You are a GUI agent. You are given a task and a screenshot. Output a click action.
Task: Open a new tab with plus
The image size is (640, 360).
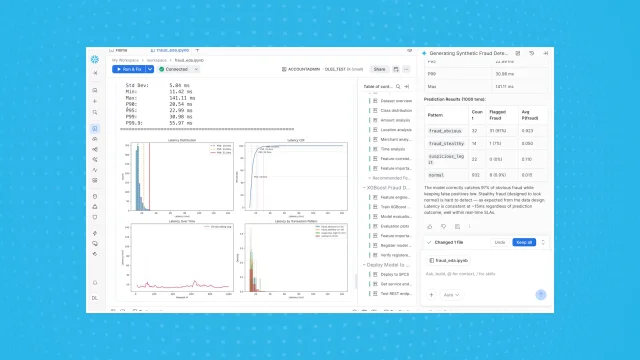198,50
